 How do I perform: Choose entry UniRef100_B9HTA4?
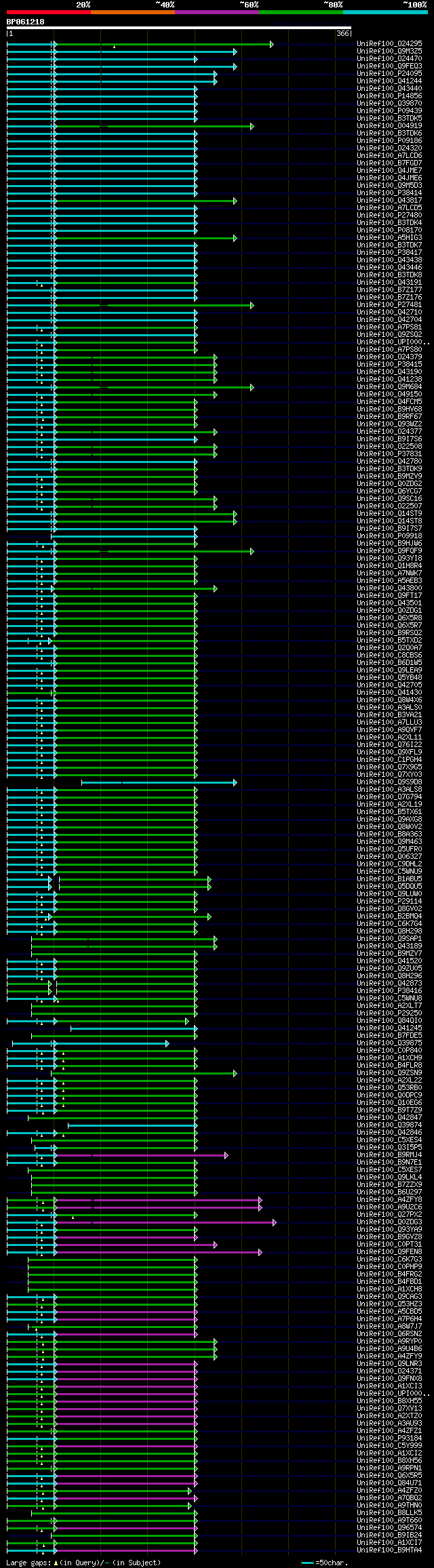pyautogui.click(x=389, y=1550)
